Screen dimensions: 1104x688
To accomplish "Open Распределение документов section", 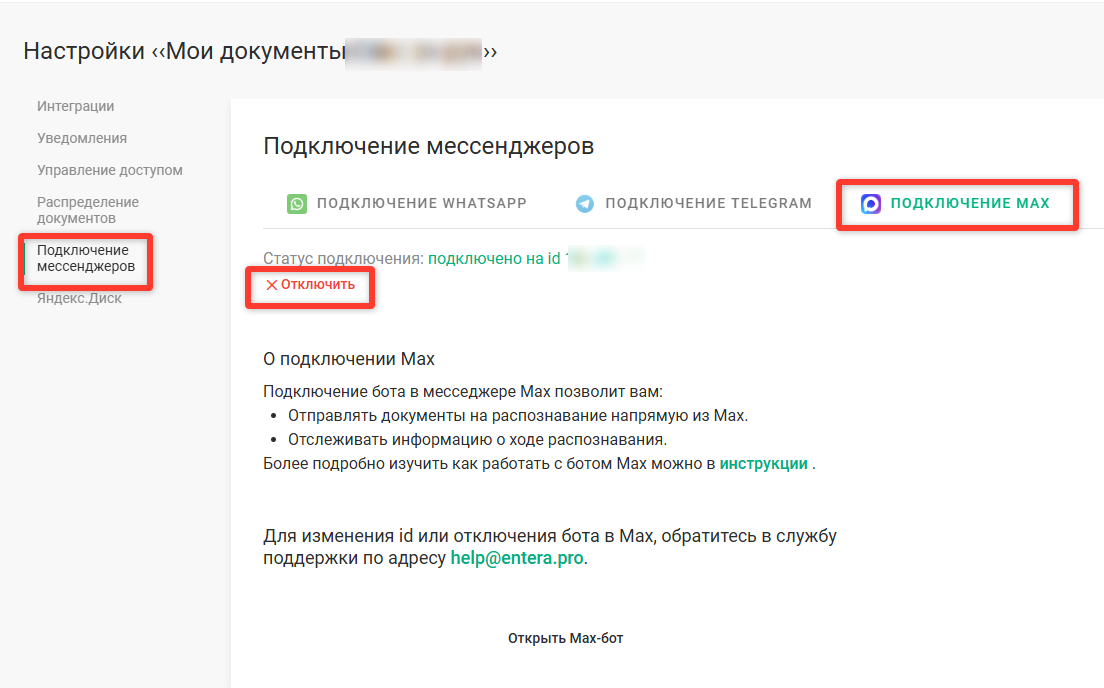I will (88, 210).
